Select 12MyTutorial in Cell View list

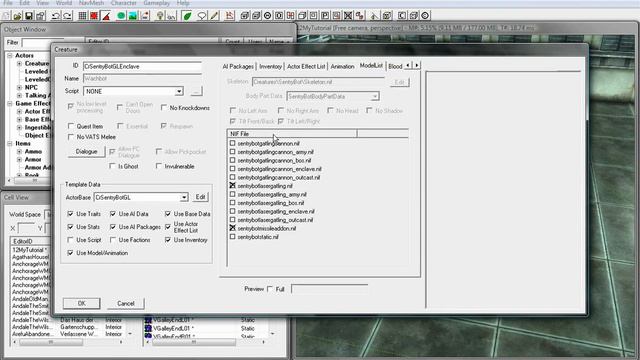30,250
